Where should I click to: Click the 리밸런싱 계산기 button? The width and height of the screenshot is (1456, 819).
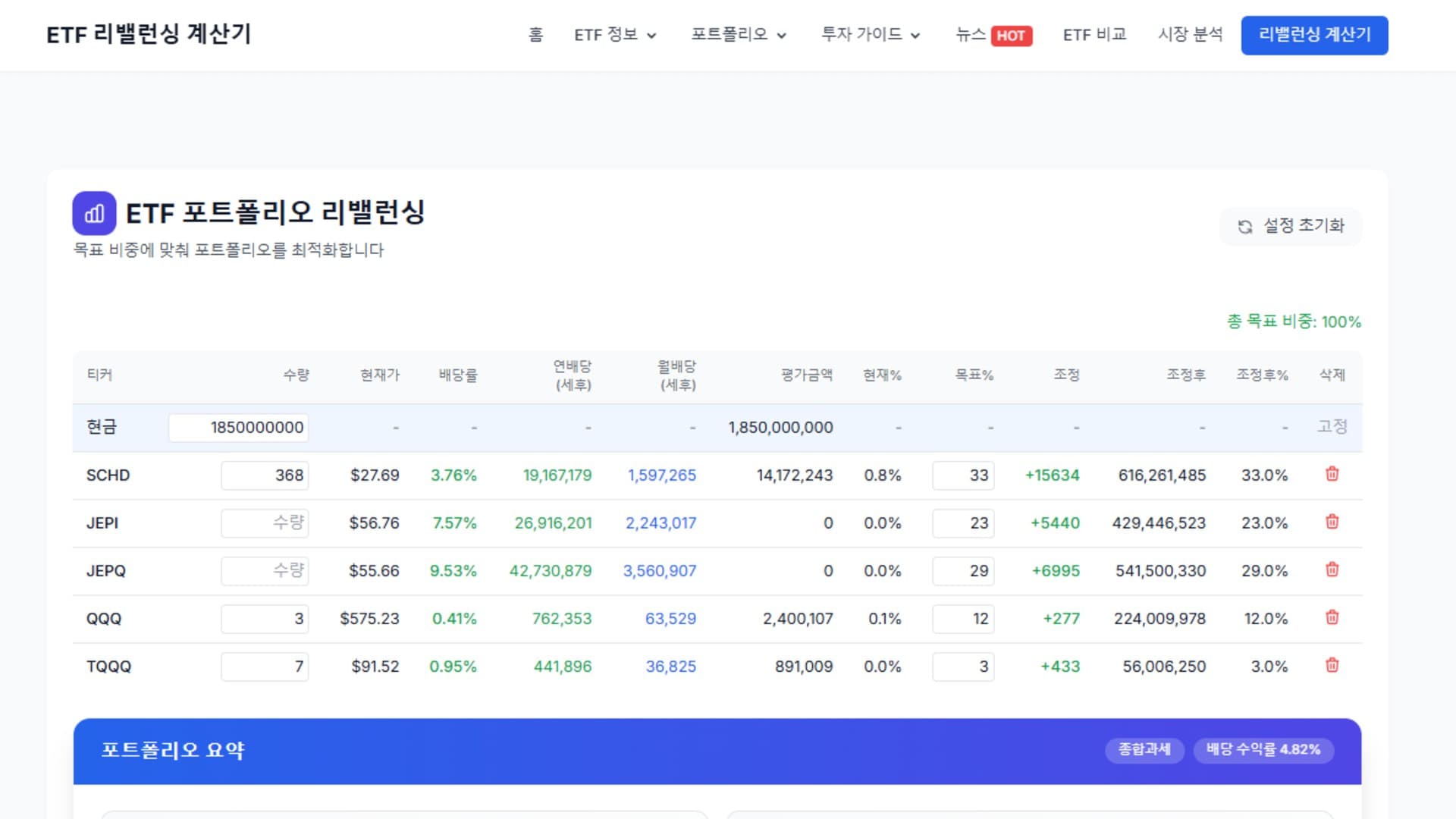click(x=1314, y=35)
